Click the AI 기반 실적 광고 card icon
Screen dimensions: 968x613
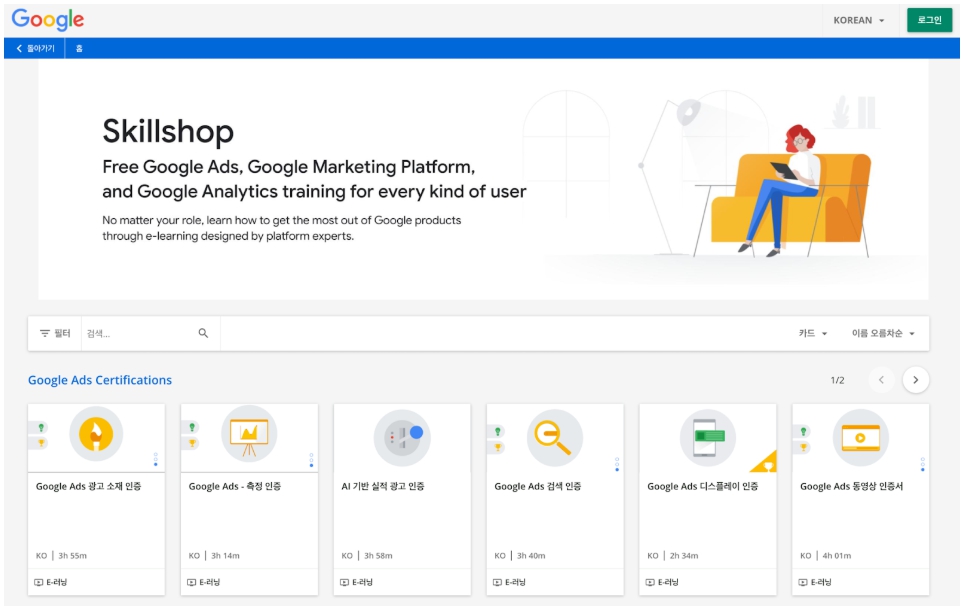tap(402, 437)
